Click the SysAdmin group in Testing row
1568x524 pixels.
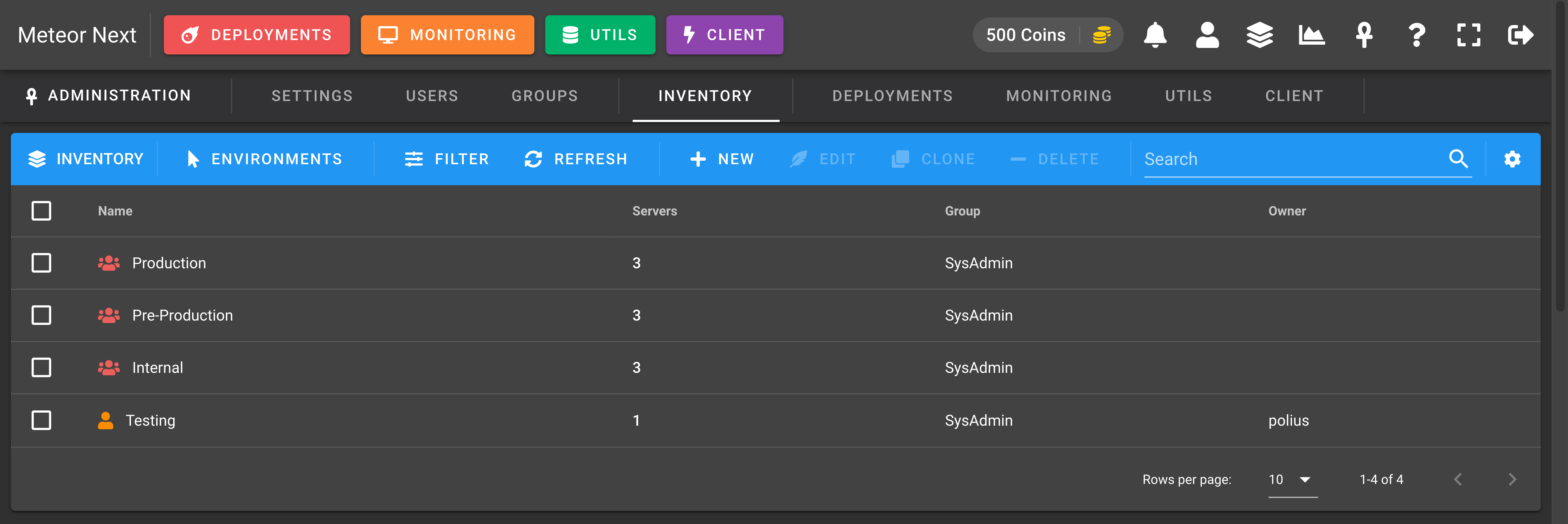(x=979, y=421)
